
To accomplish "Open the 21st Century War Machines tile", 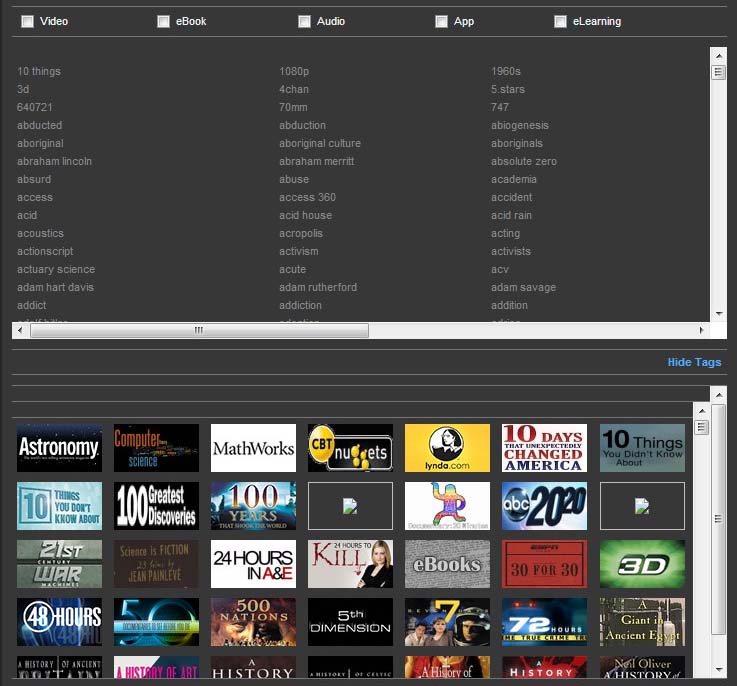I will point(59,564).
